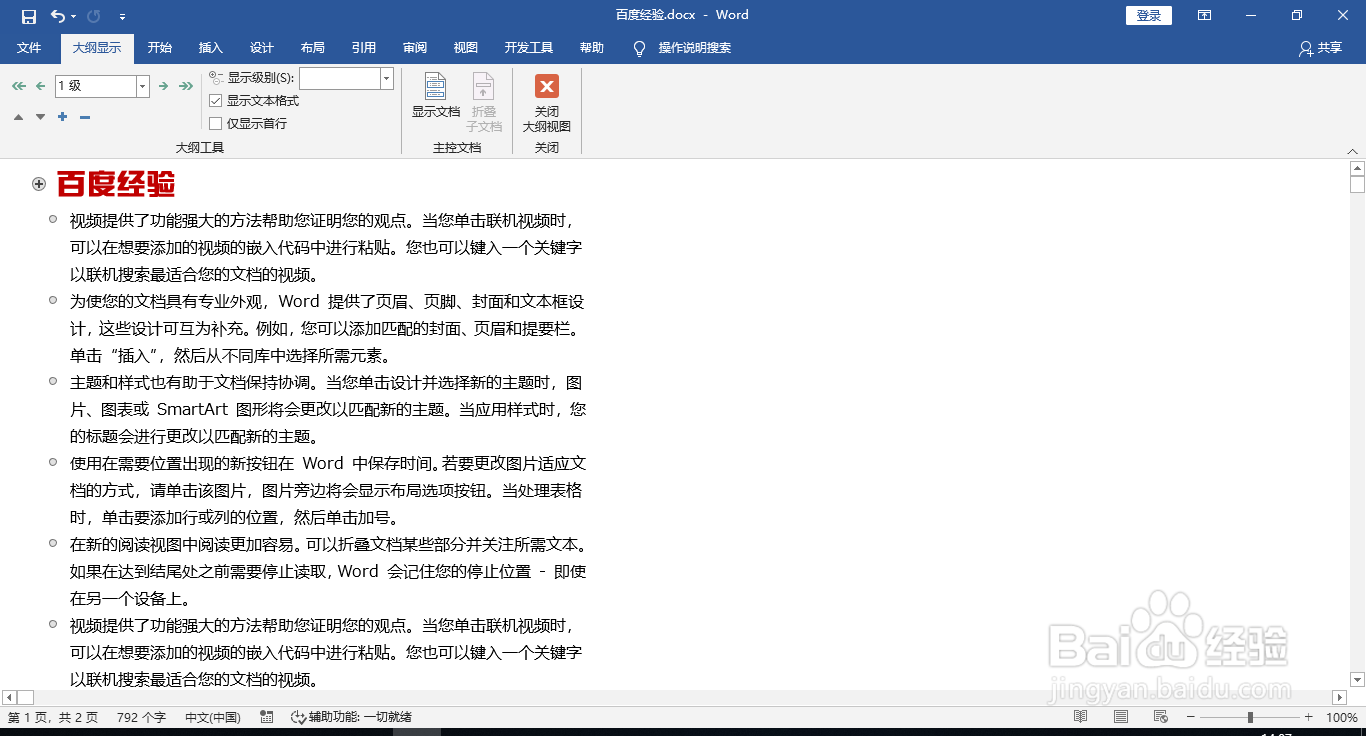This screenshot has width=1366, height=736.
Task: Click the 登录 sign-in button
Action: coord(1149,15)
